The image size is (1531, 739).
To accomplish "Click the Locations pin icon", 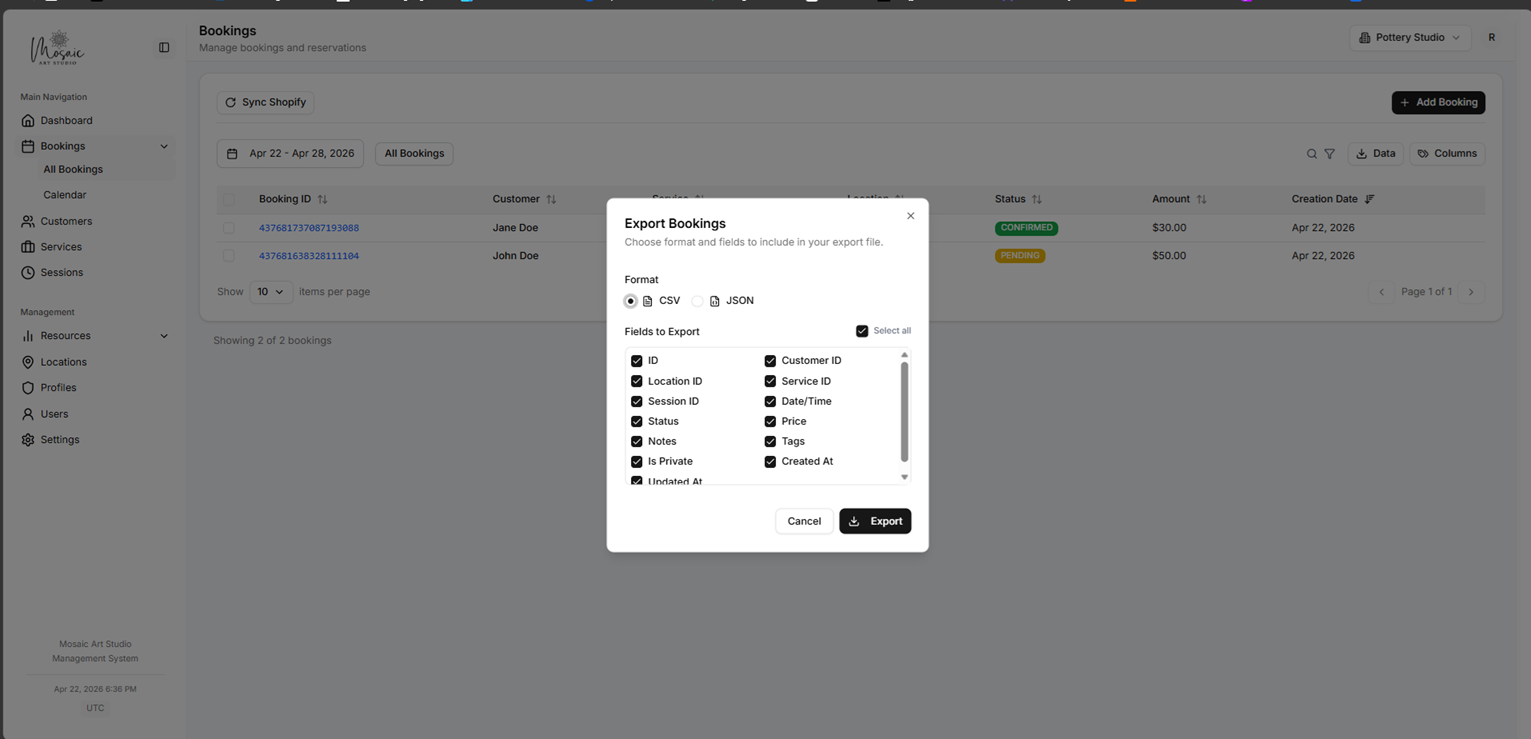I will (28, 362).
